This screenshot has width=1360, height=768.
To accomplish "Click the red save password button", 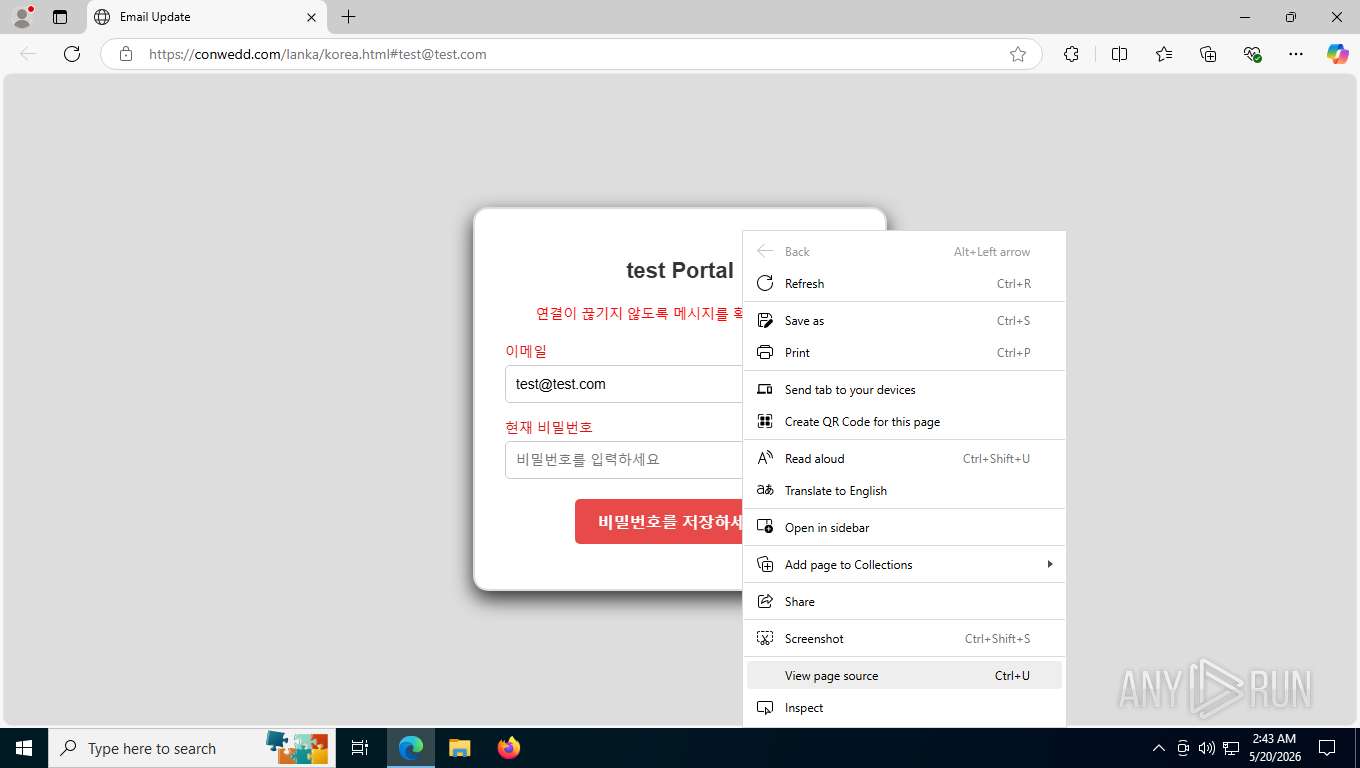I will pyautogui.click(x=660, y=522).
